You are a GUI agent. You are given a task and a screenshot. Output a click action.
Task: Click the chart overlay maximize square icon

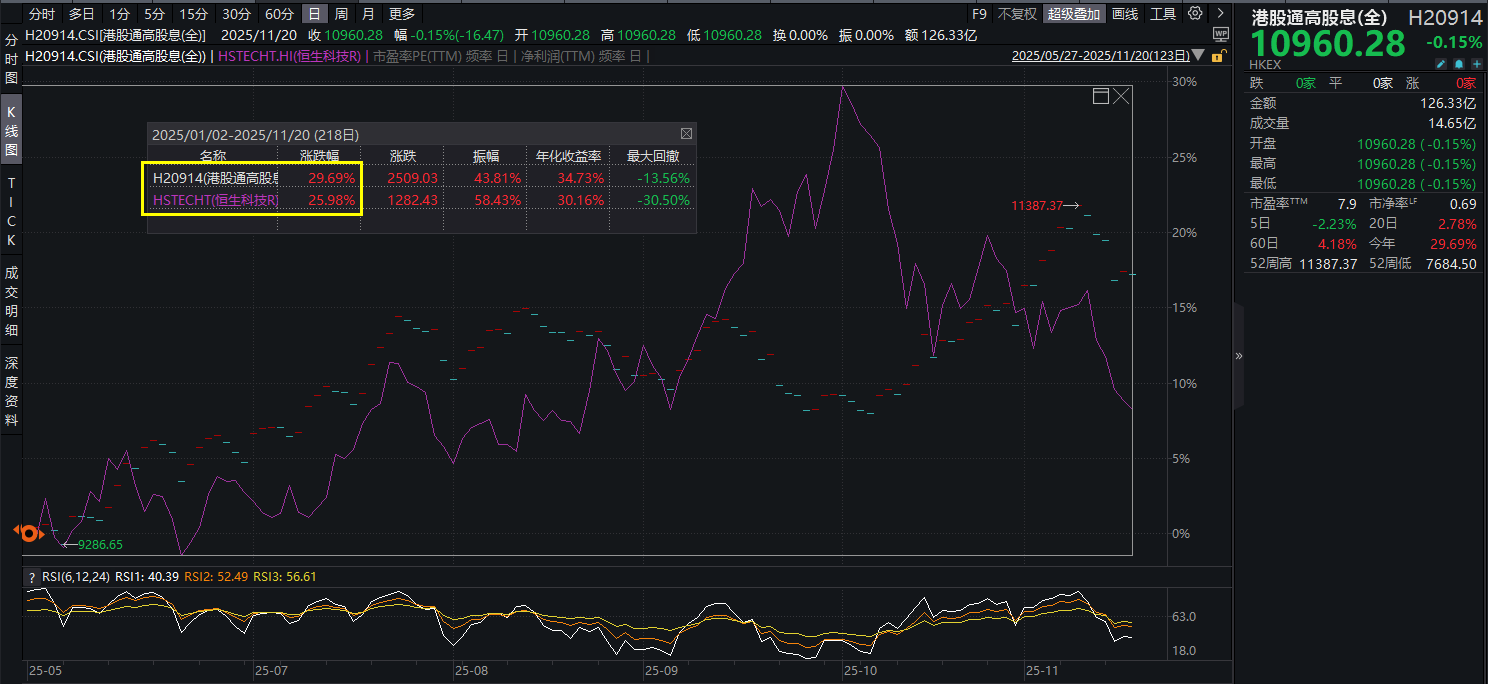point(1101,96)
